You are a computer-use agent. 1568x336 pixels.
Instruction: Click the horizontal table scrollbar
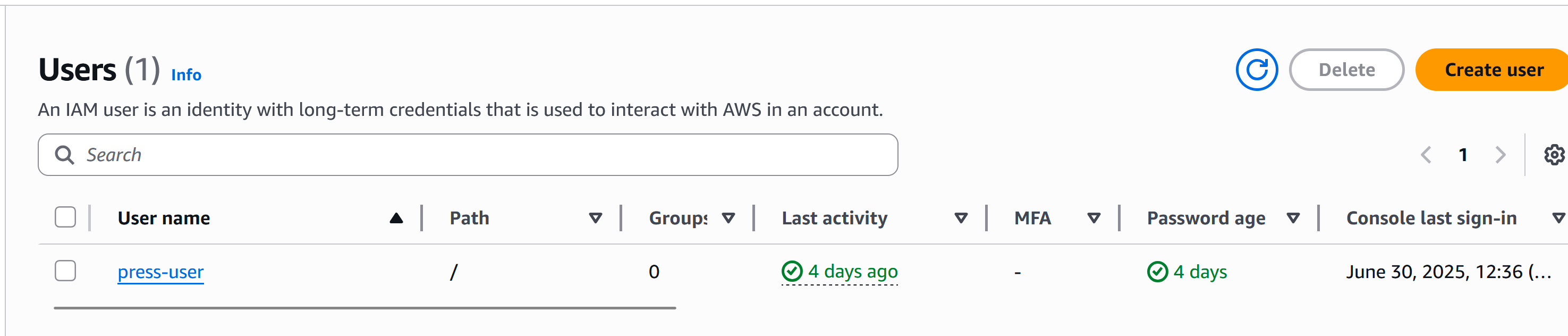click(365, 308)
